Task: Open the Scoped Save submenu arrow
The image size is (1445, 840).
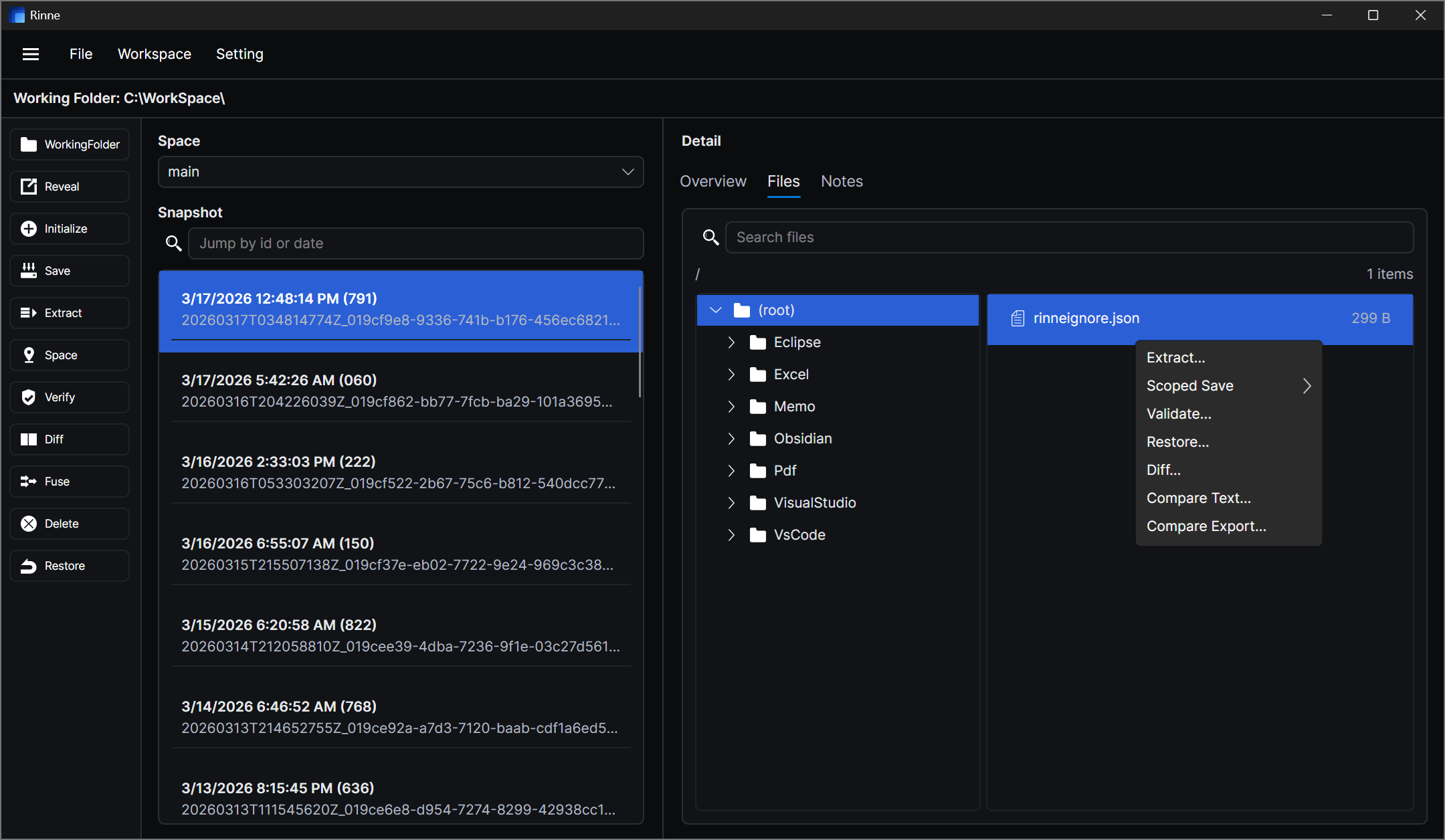Action: 1307,385
